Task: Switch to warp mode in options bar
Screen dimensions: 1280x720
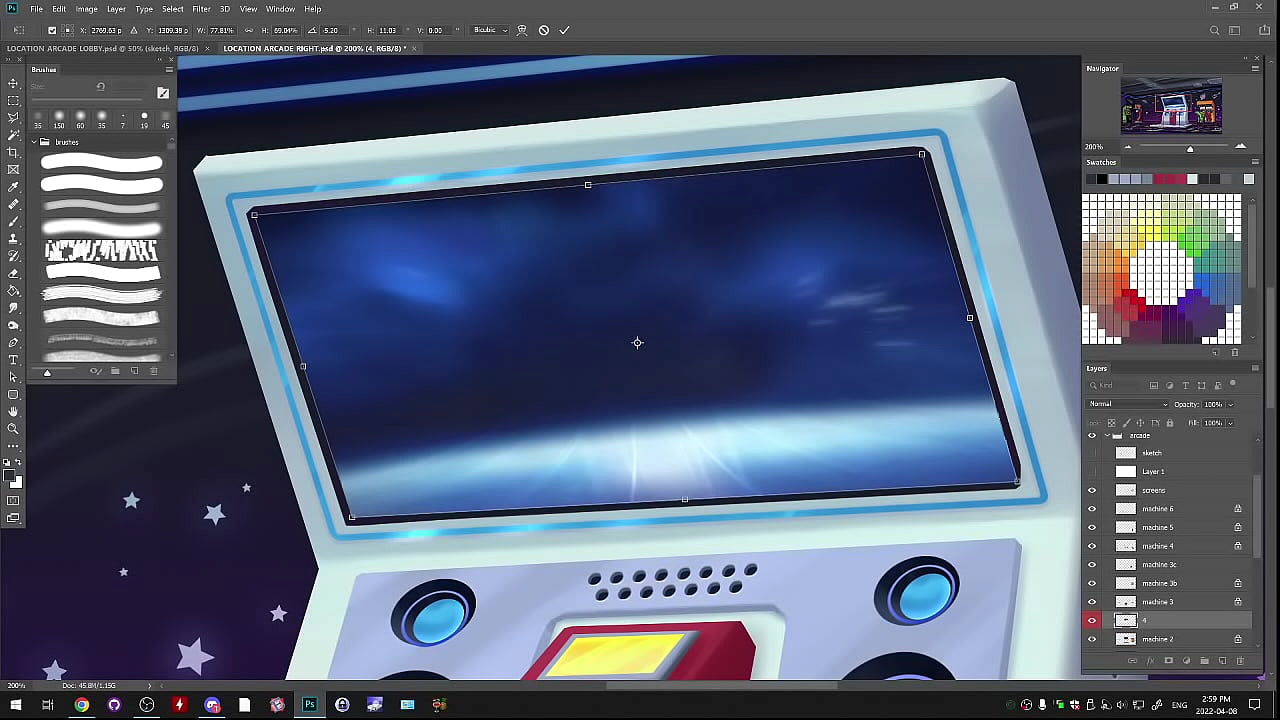Action: (522, 30)
